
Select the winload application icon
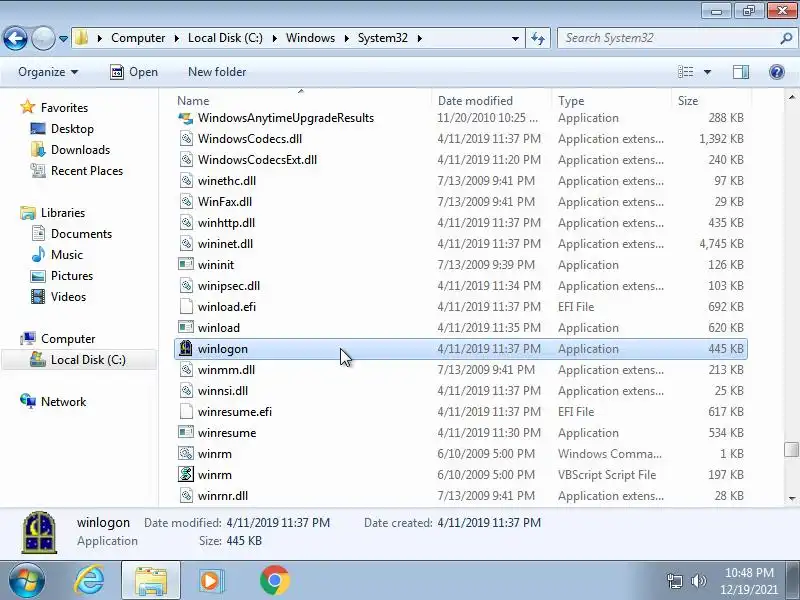pyautogui.click(x=186, y=328)
